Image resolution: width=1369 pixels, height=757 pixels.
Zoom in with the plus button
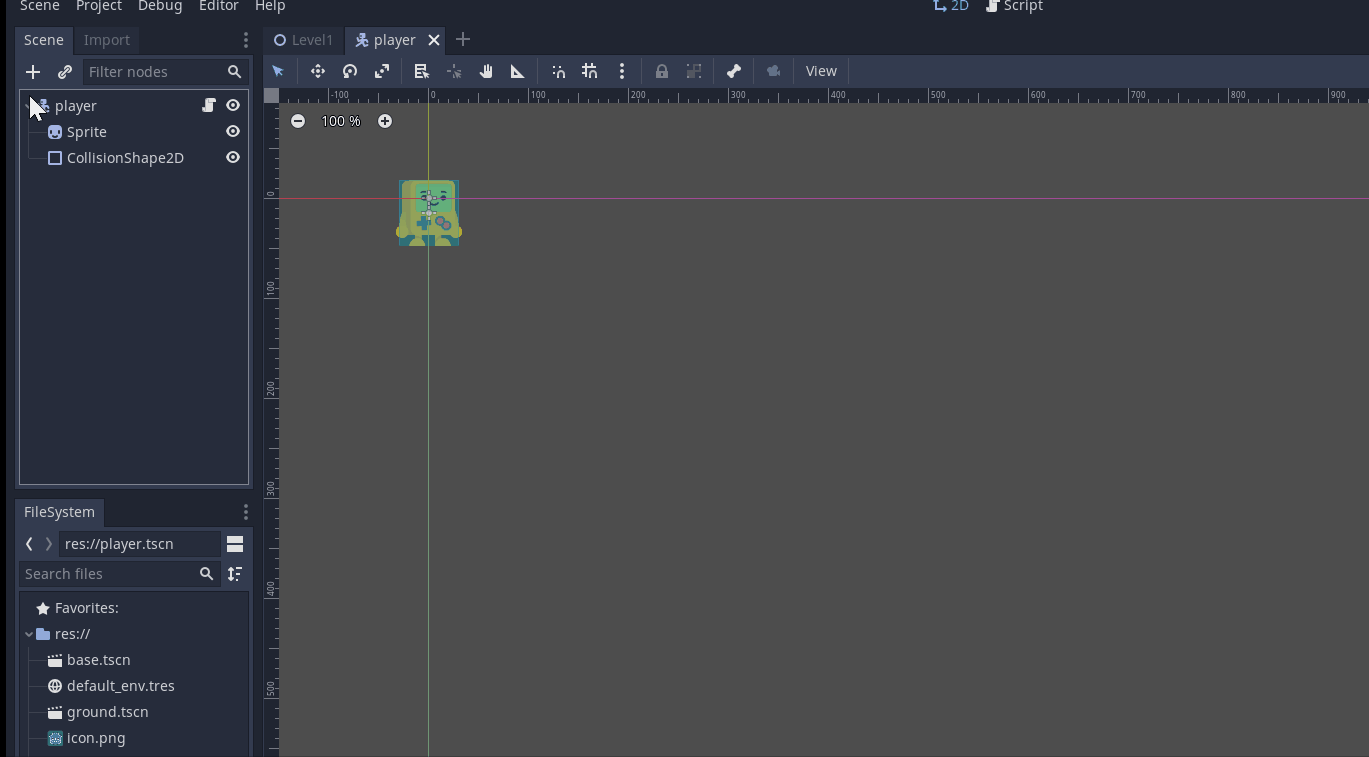[385, 121]
